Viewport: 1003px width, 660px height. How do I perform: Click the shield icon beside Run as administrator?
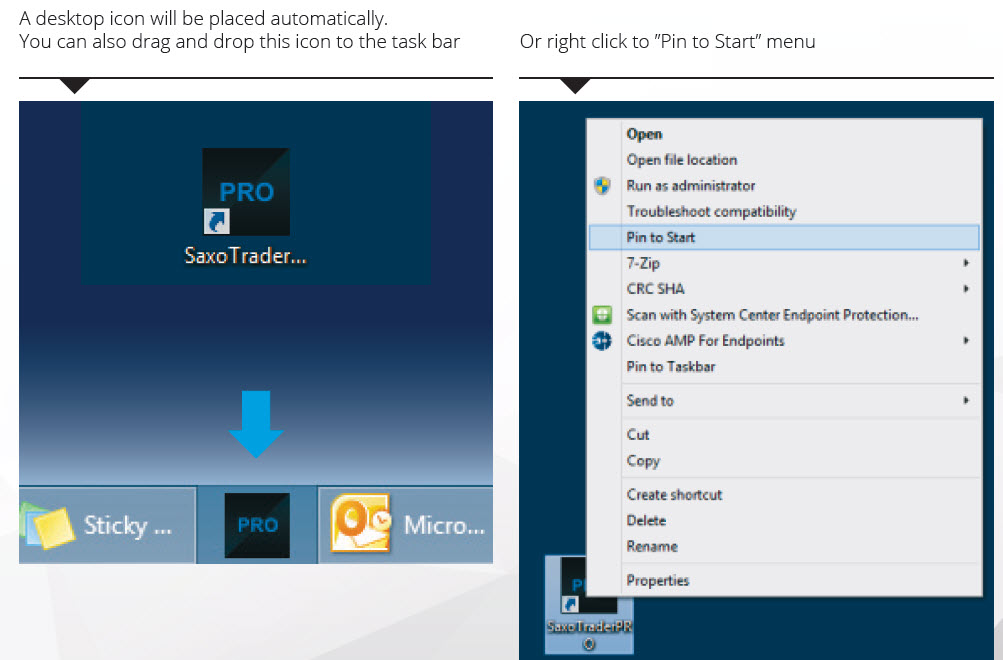tap(602, 186)
